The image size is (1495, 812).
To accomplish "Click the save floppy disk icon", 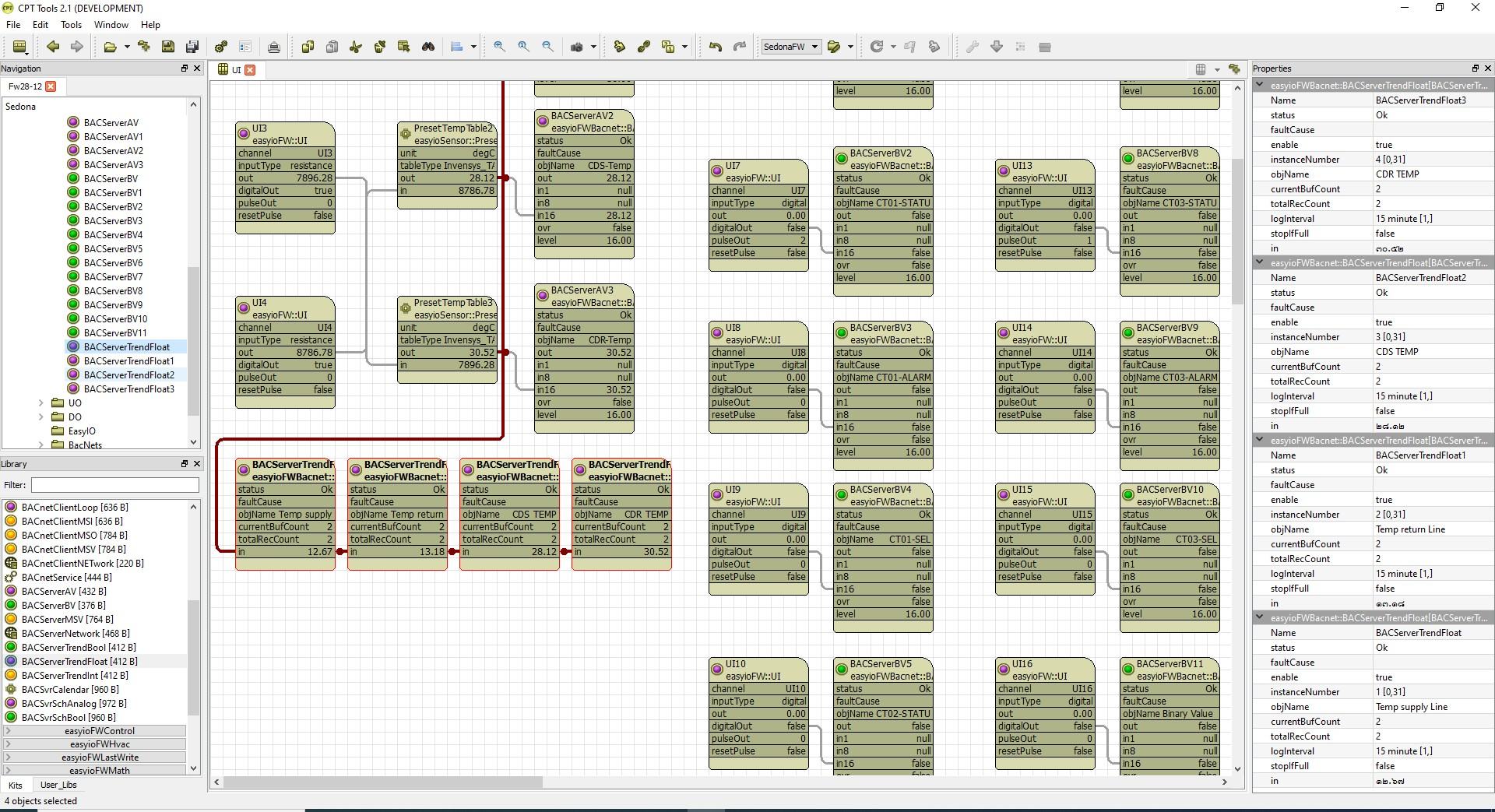I will (167, 47).
